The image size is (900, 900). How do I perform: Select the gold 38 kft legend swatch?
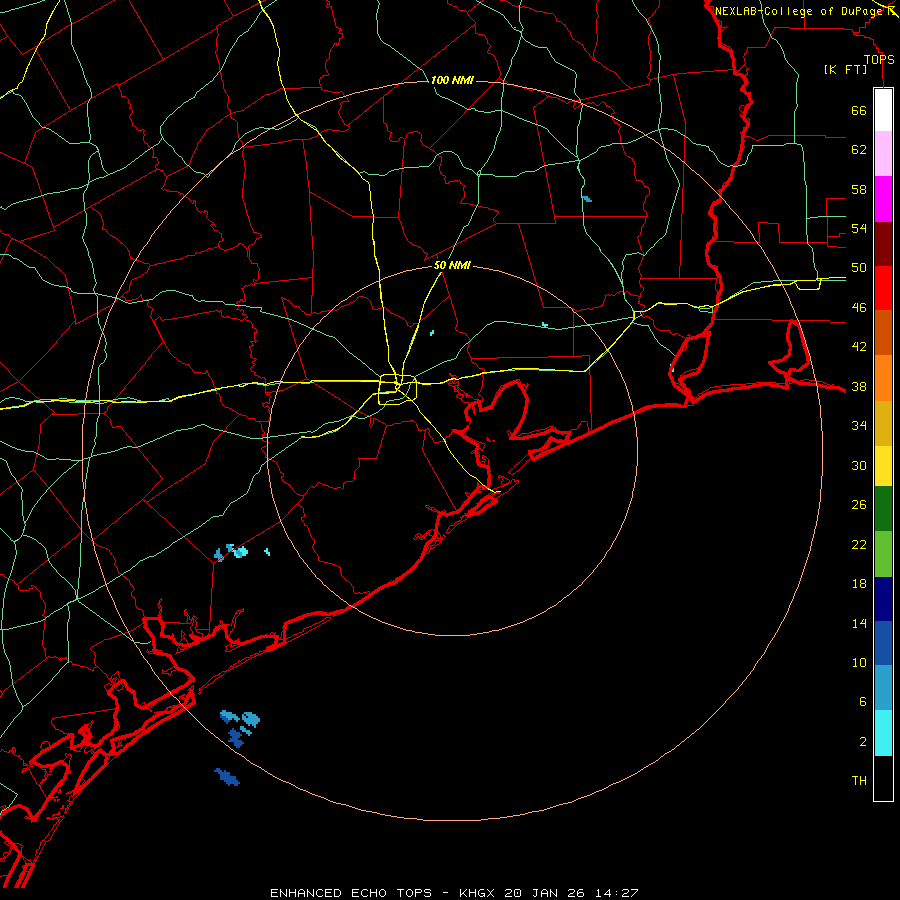click(883, 423)
